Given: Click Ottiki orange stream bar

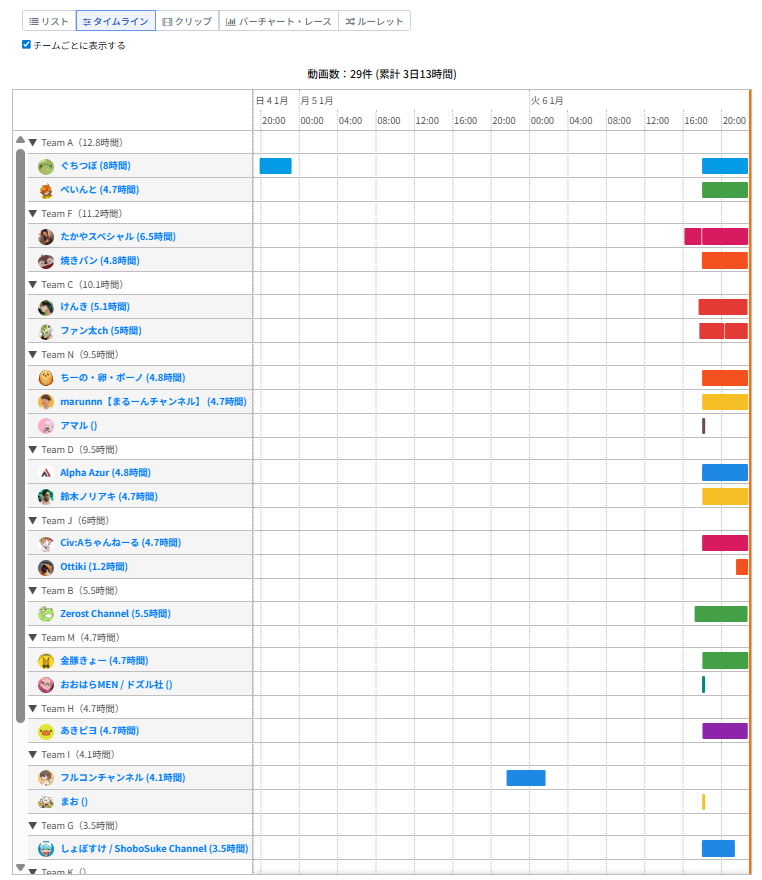Looking at the screenshot, I should click(x=742, y=567).
